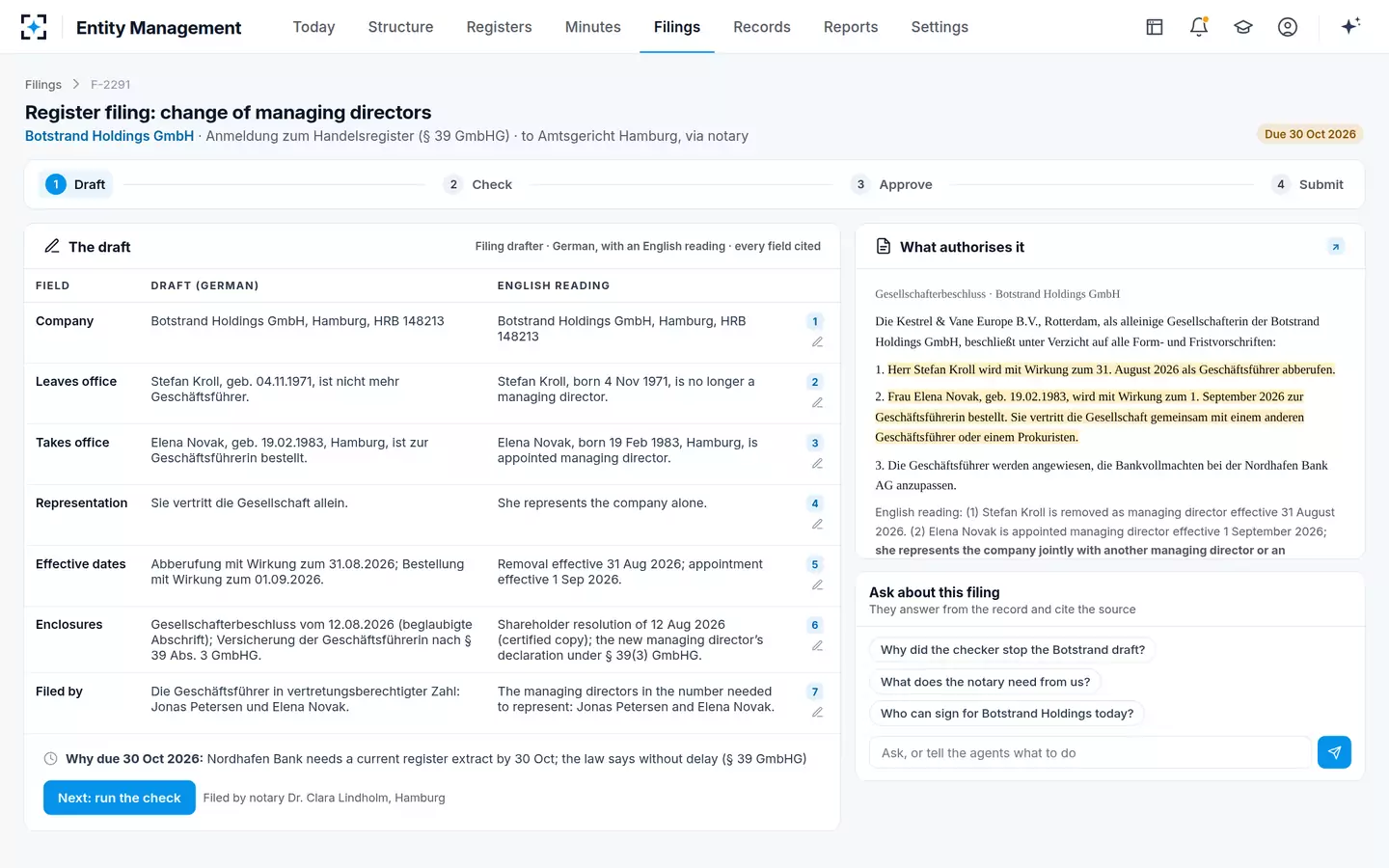This screenshot has width=1389, height=868.
Task: Ask who can sign for Botstrand Holdings today
Action: click(1007, 714)
